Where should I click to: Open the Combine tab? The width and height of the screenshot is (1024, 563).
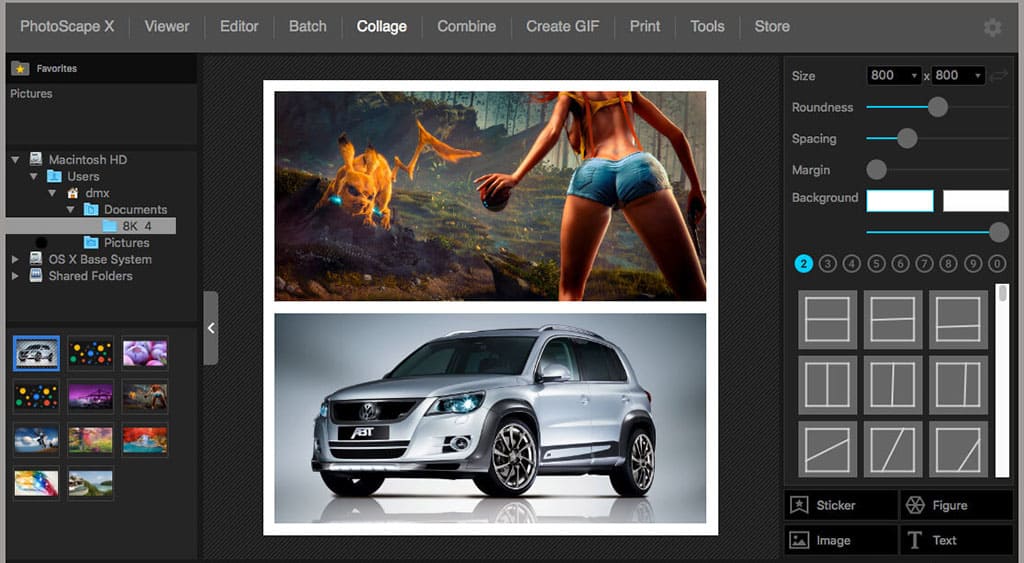tap(466, 27)
